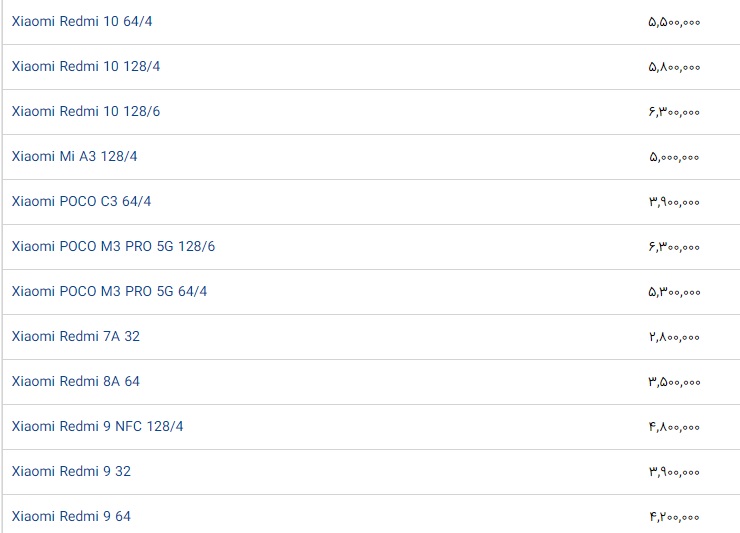Click the price beside Xiaomi Mi A3 128/4
The height and width of the screenshot is (533, 740).
coord(674,156)
